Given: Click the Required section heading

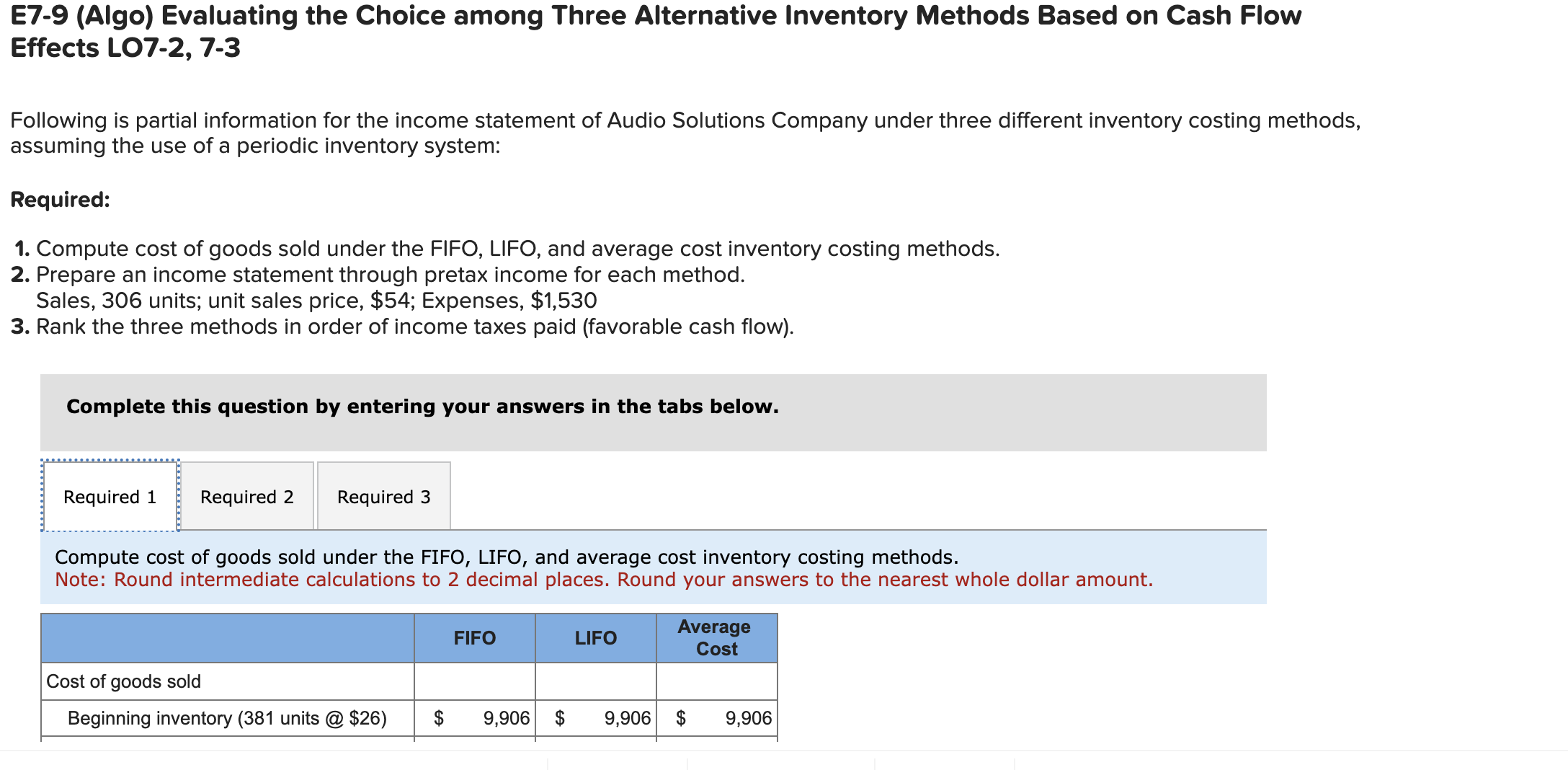Looking at the screenshot, I should tap(61, 200).
